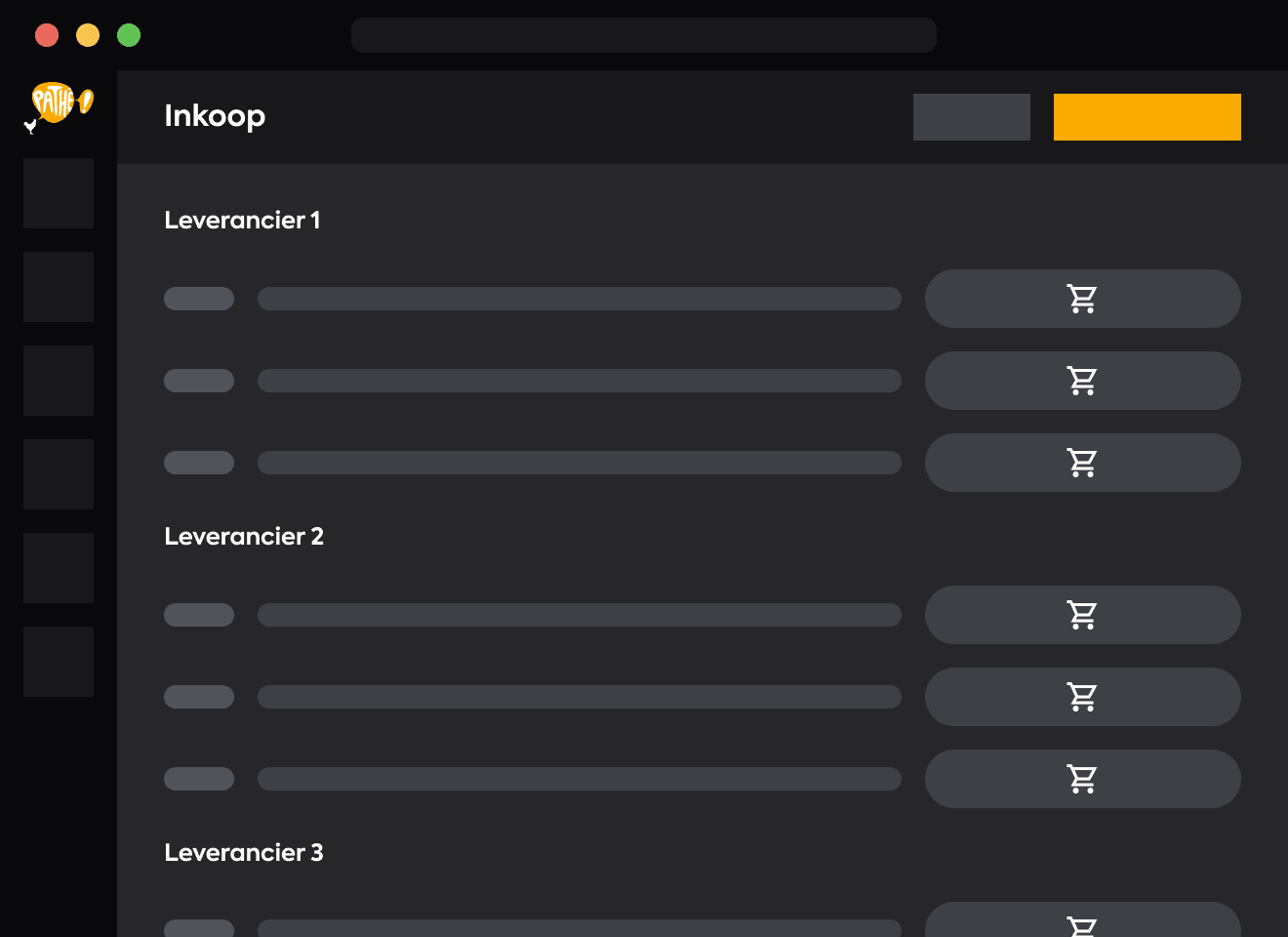Click the green window maximize button
Image resolution: width=1288 pixels, height=937 pixels.
tap(129, 35)
